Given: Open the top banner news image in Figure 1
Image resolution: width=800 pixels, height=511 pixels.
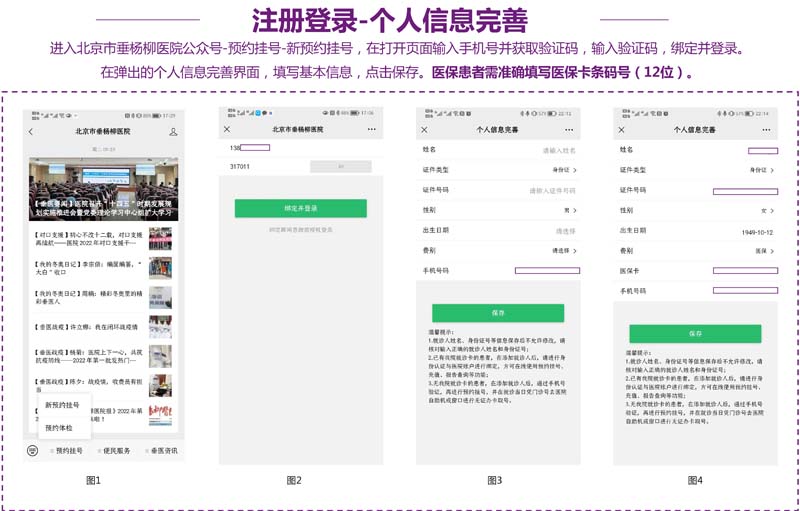Looking at the screenshot, I should pyautogui.click(x=104, y=189).
